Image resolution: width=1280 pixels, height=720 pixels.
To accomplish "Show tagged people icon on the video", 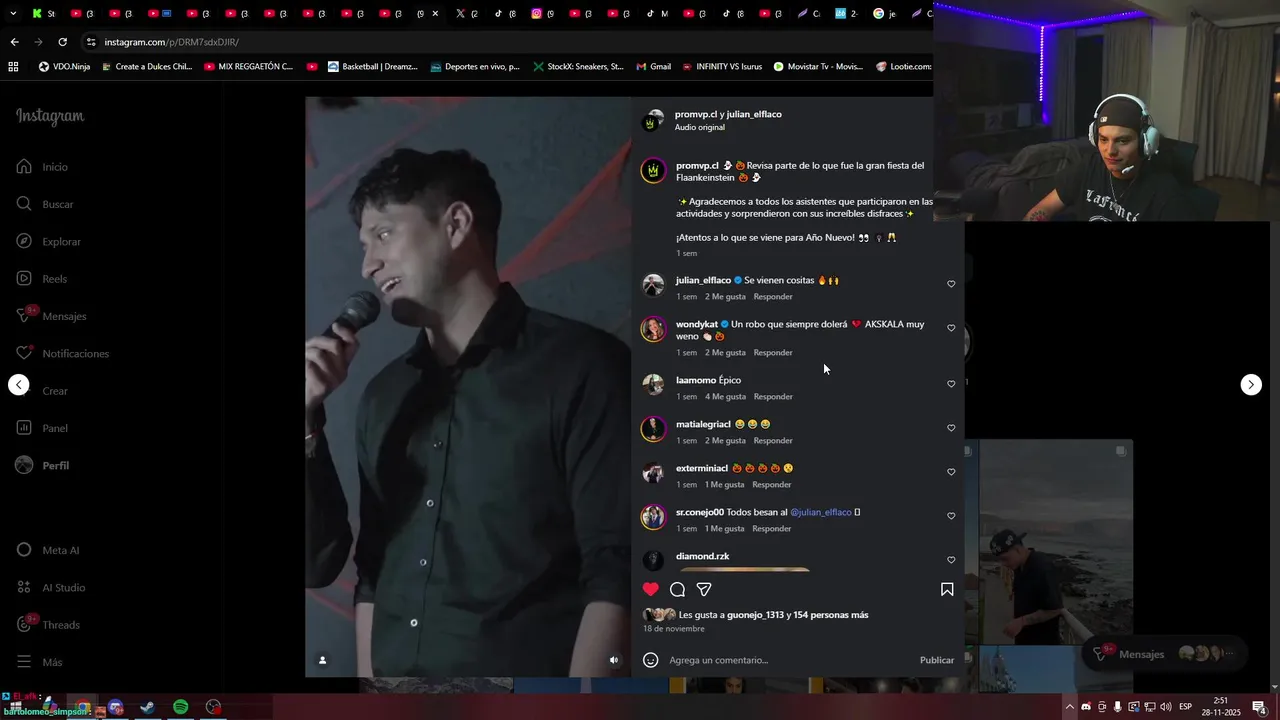I will pos(322,660).
